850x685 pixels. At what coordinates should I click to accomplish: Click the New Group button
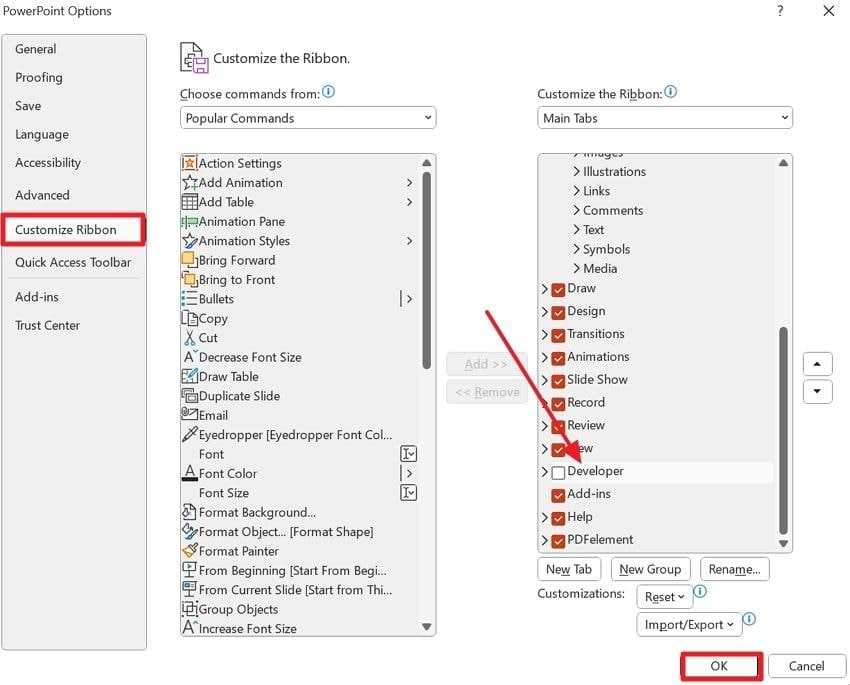[650, 568]
